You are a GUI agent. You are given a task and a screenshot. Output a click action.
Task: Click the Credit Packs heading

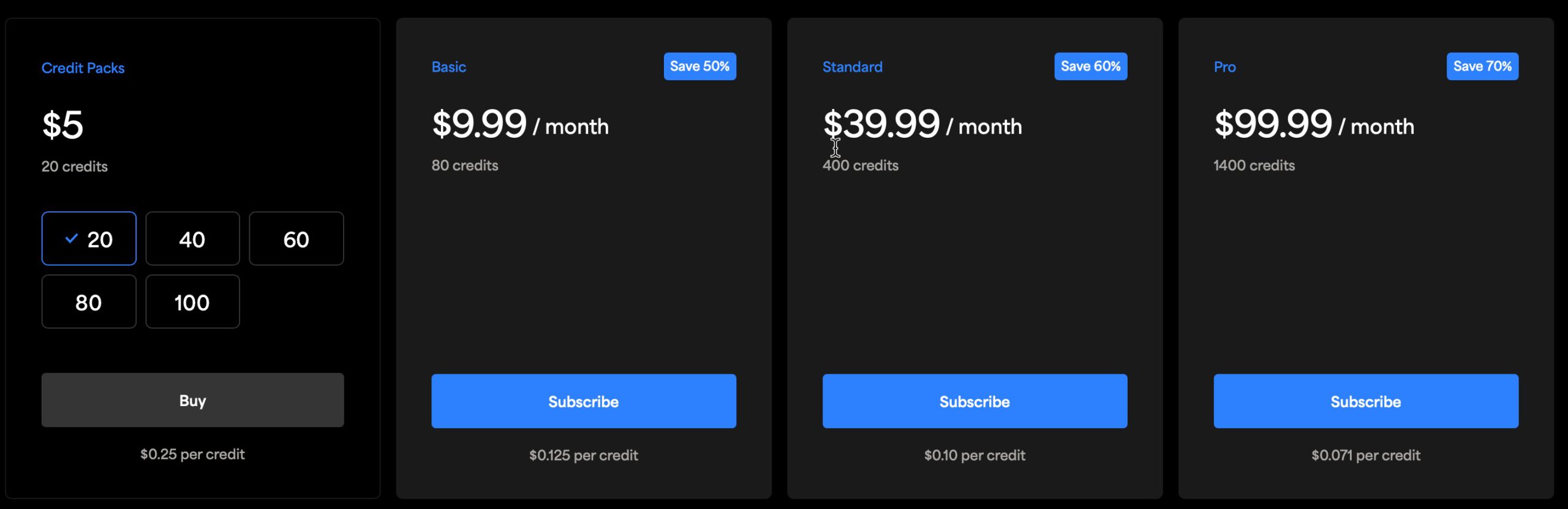point(83,68)
